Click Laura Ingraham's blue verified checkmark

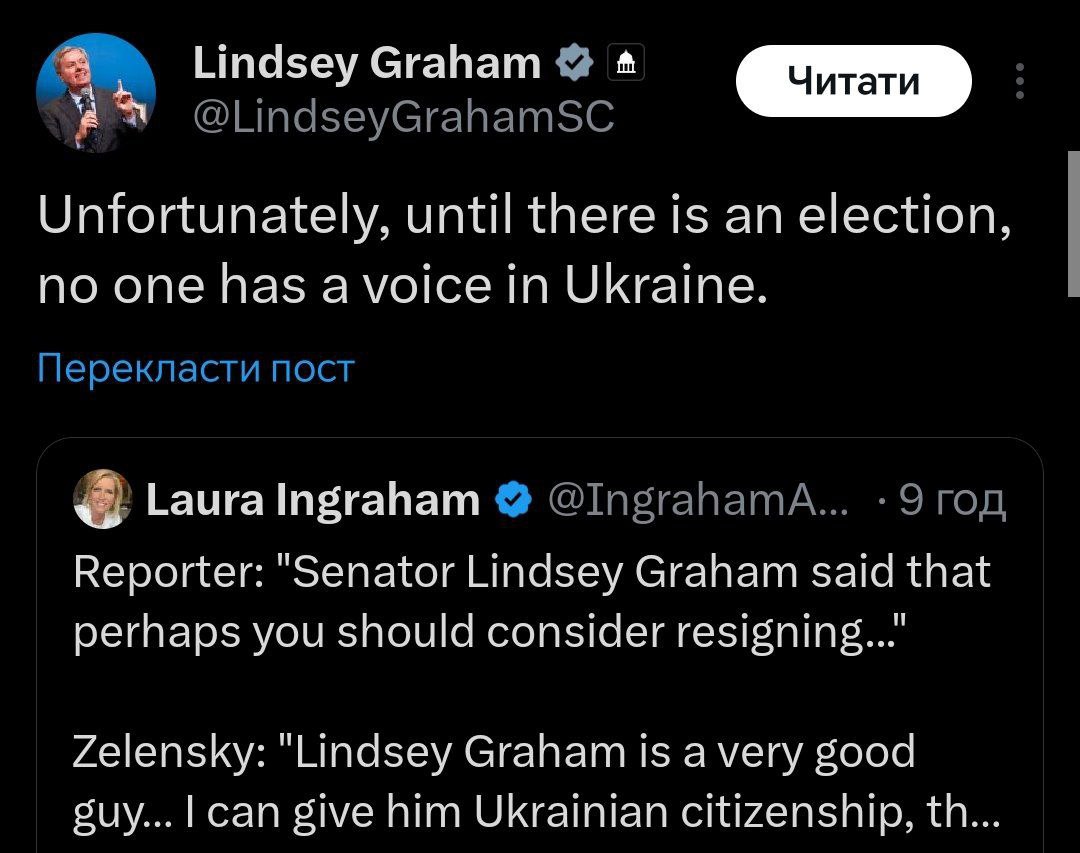click(x=514, y=499)
